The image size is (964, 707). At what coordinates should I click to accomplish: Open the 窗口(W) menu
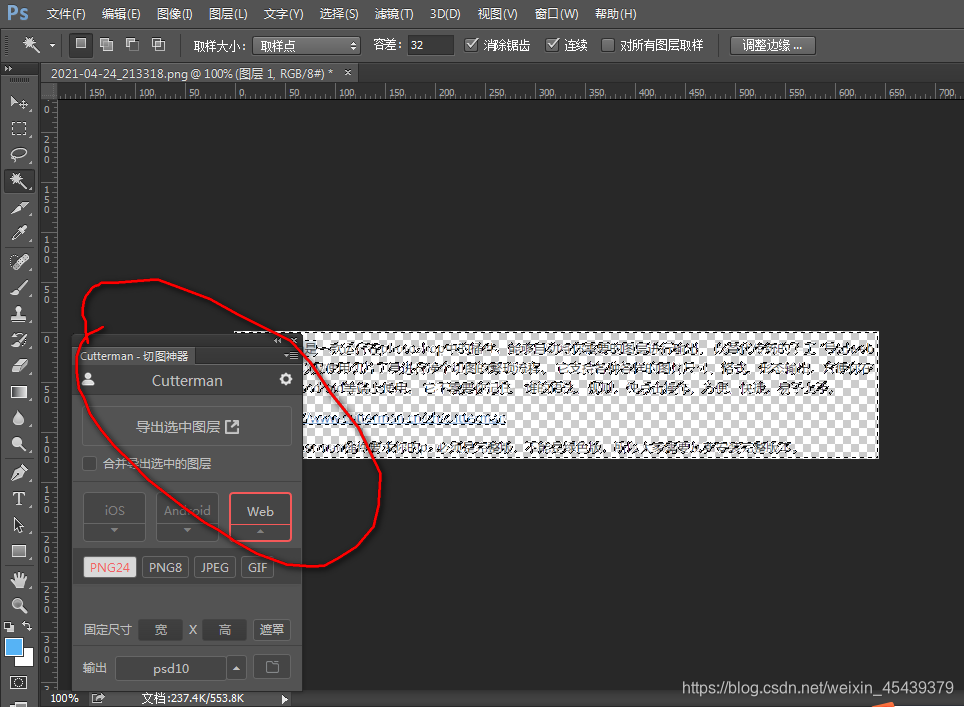556,14
